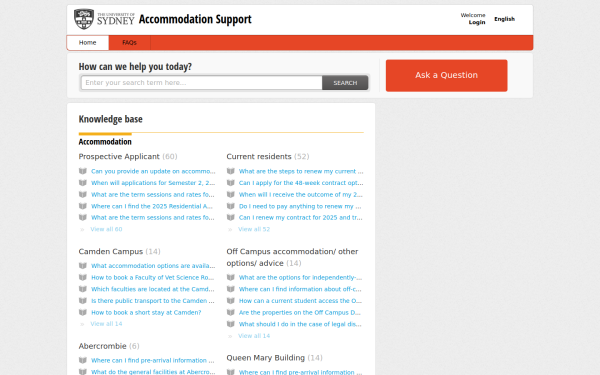The image size is (600, 375).
Task: Open 'What do the general facilities at Abercro...' article
Action: click(x=153, y=372)
